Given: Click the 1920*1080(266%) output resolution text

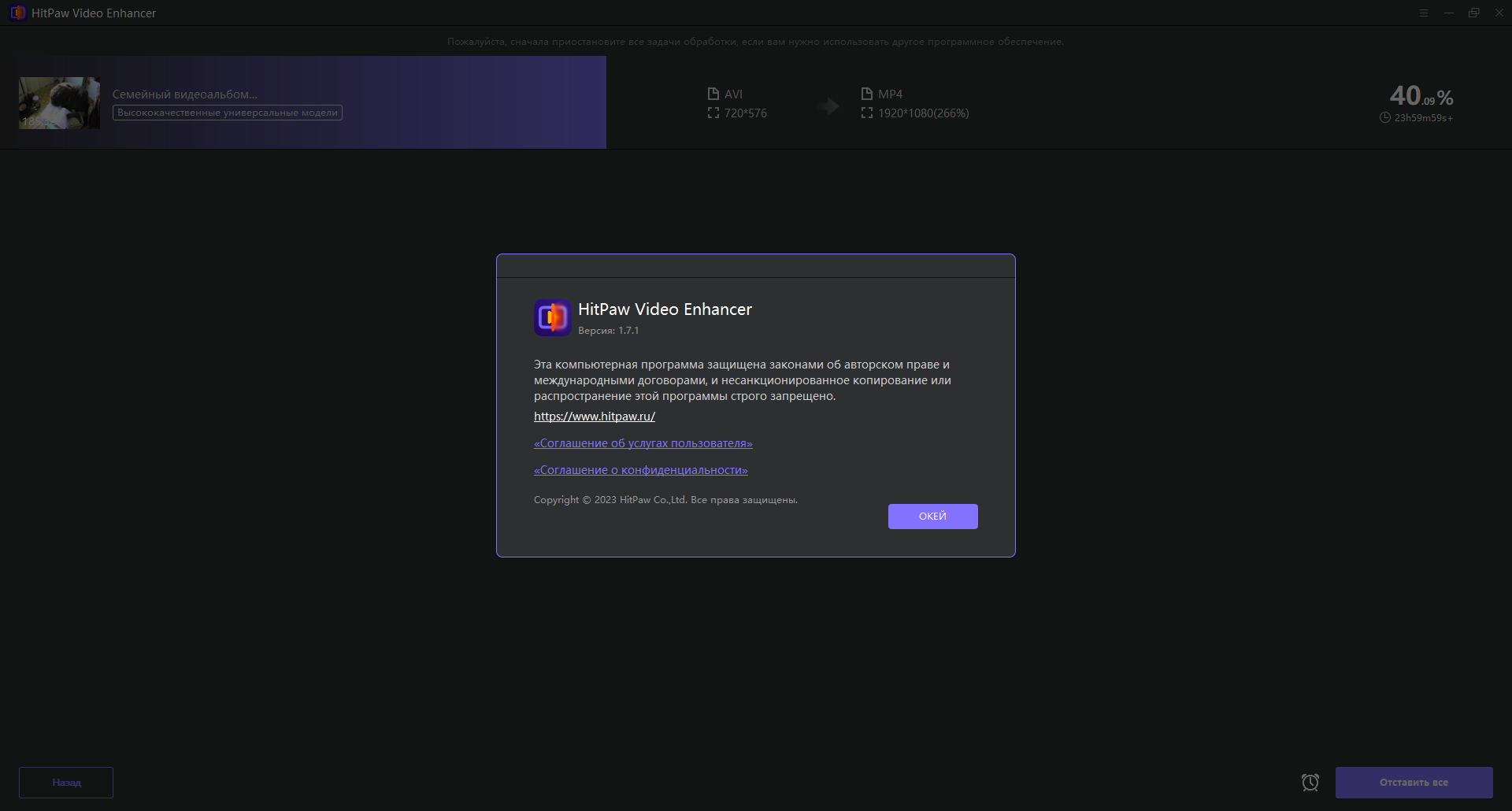Looking at the screenshot, I should (x=924, y=113).
